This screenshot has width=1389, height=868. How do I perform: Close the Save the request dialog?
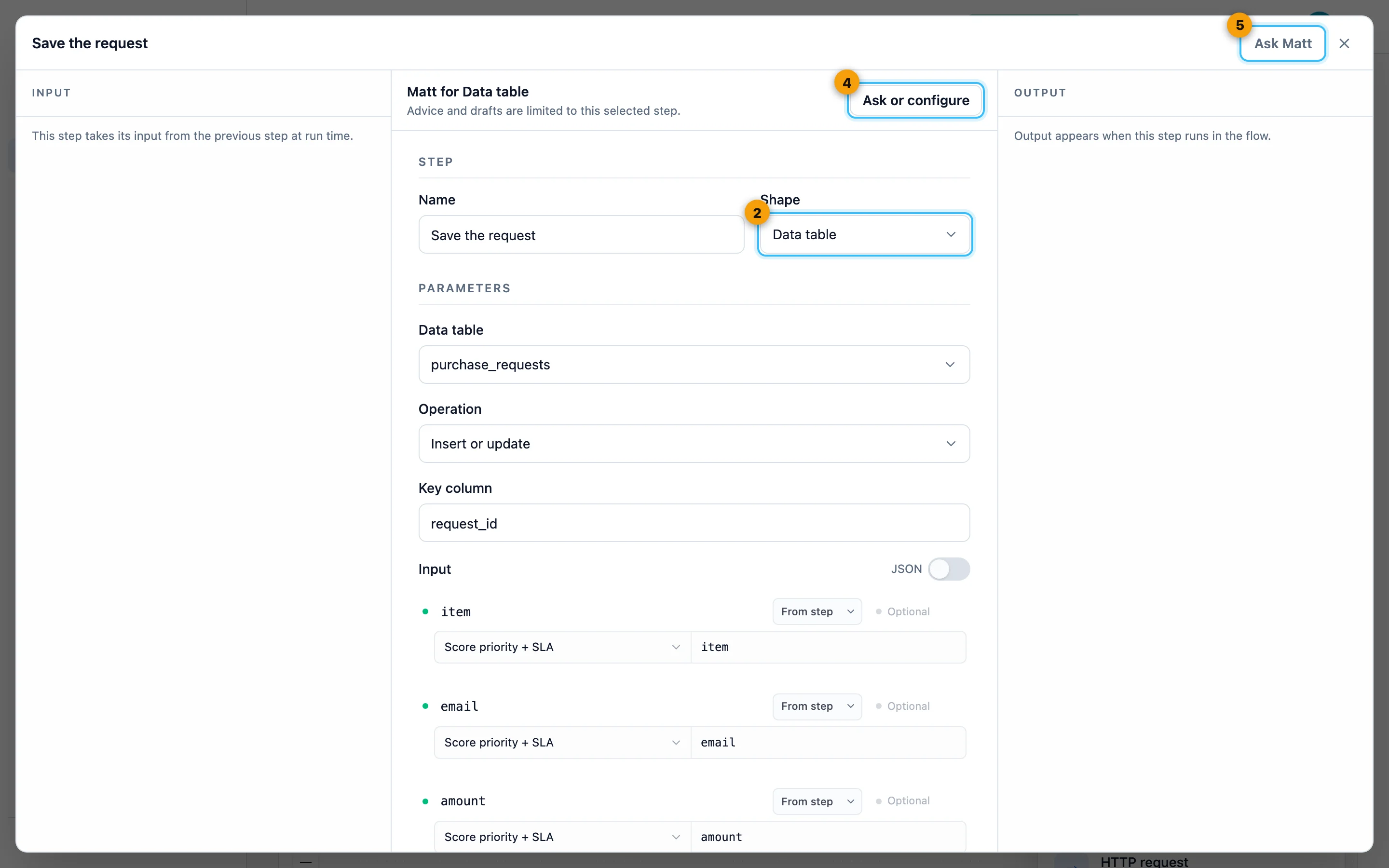coord(1344,43)
